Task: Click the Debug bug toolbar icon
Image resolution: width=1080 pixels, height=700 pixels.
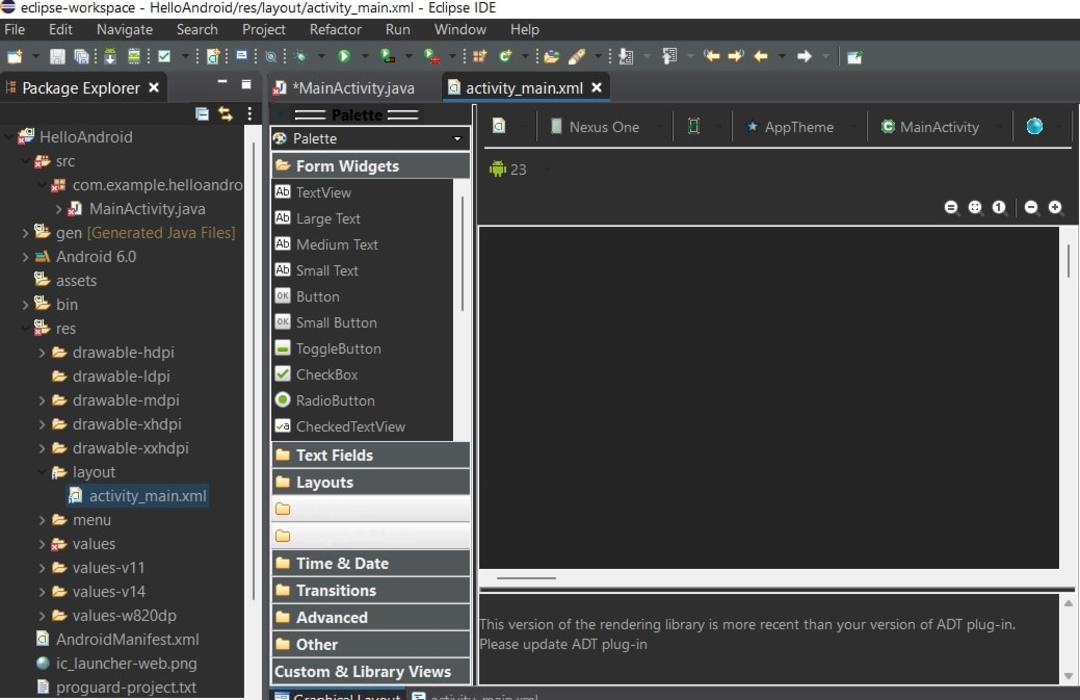Action: coord(299,56)
